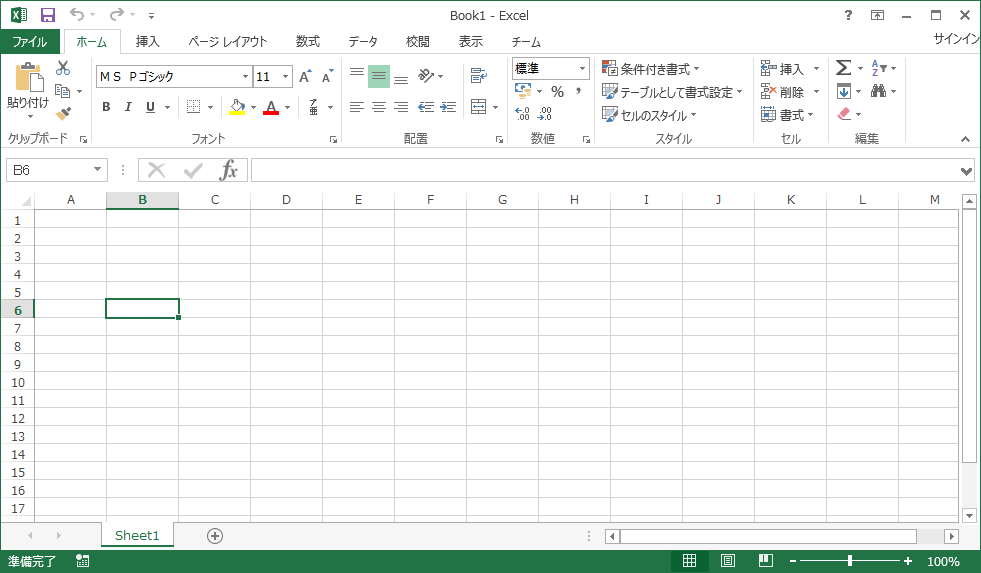
Task: Open the 挿入 ribbon tab
Action: [x=148, y=42]
